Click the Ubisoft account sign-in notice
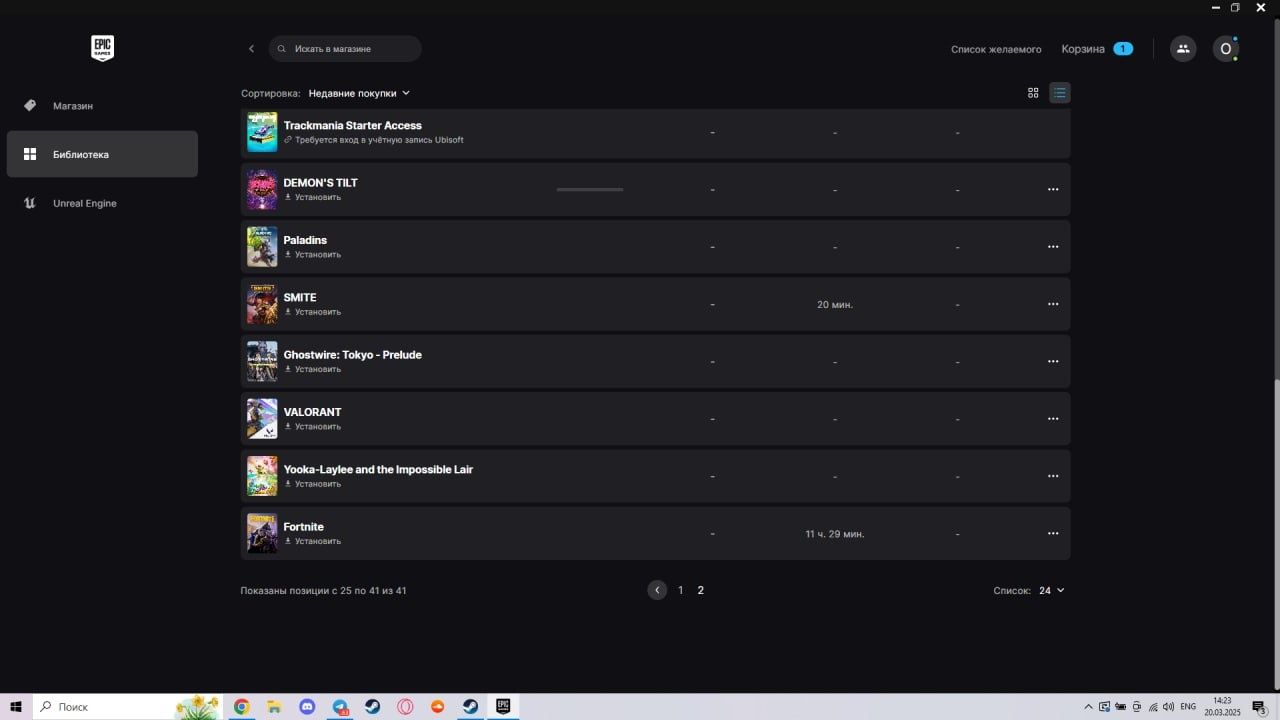The height and width of the screenshot is (720, 1280). 374,140
